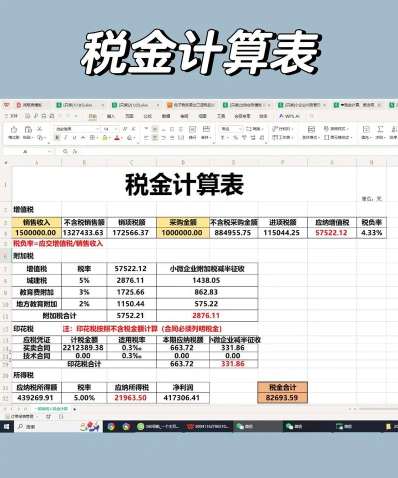Screen dimensions: 398x478
Task: Decrease font size with A- icon
Action: pyautogui.click(x=133, y=129)
